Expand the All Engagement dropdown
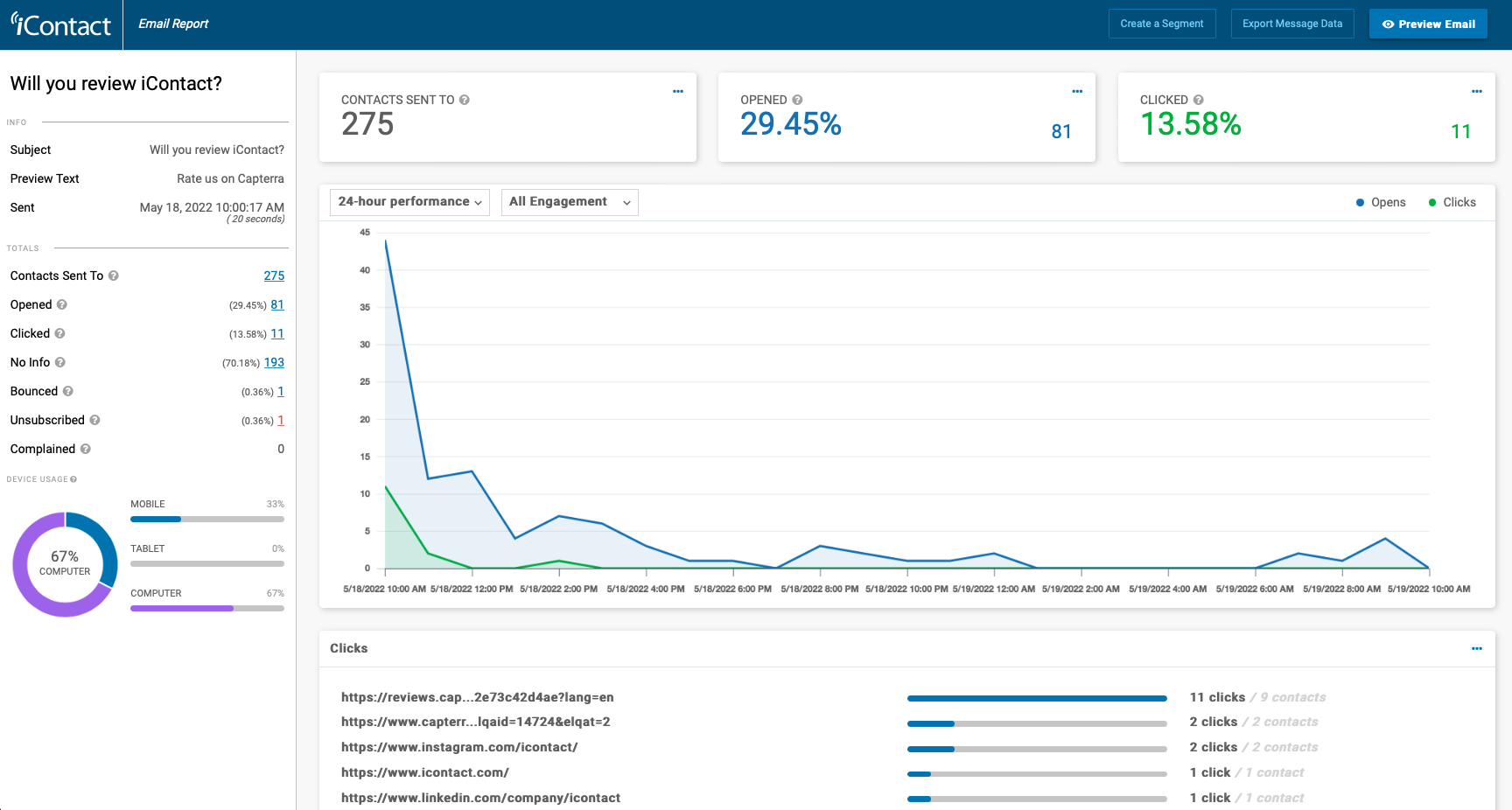 (x=570, y=202)
